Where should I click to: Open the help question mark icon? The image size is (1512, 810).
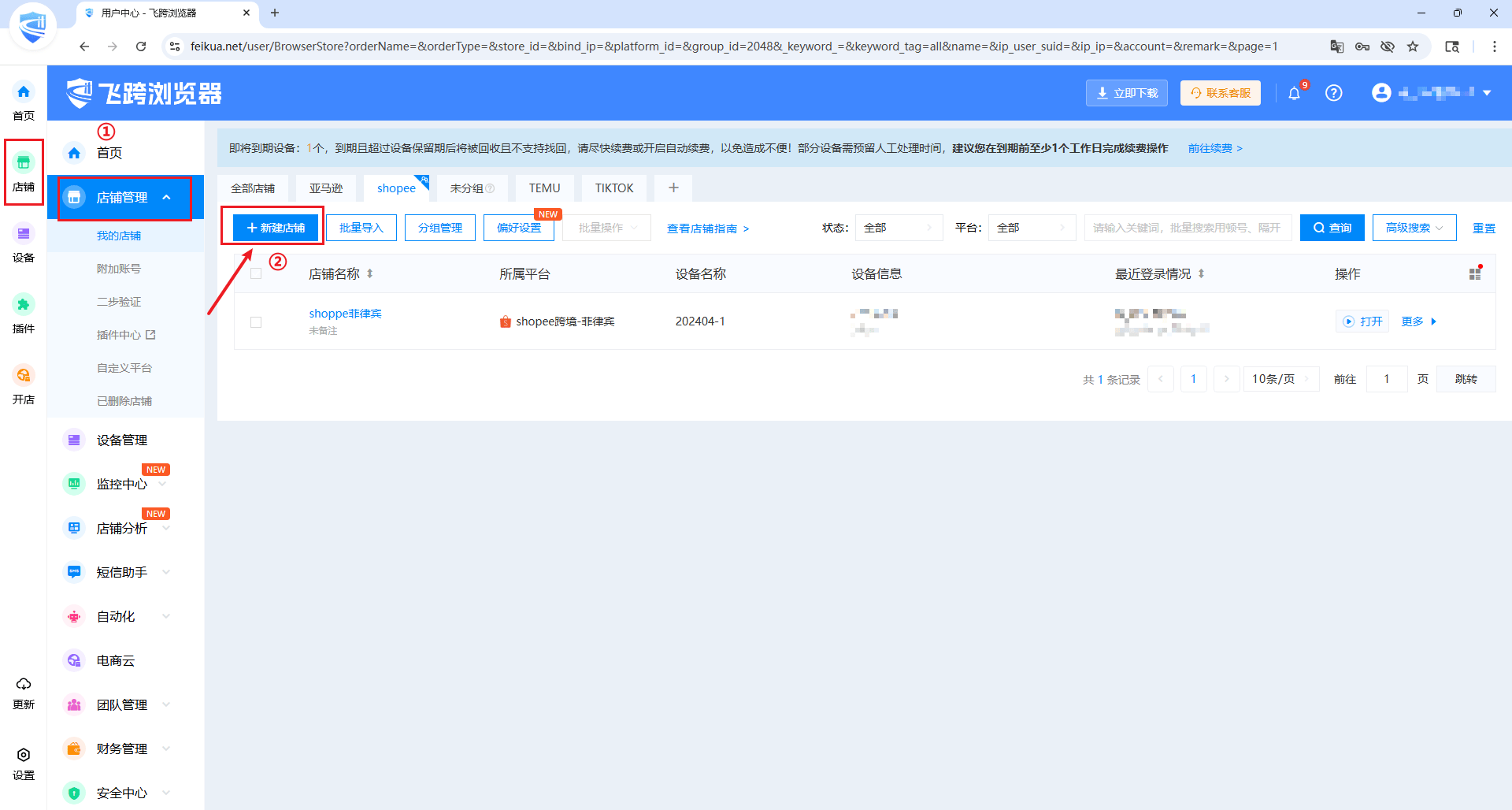tap(1333, 93)
